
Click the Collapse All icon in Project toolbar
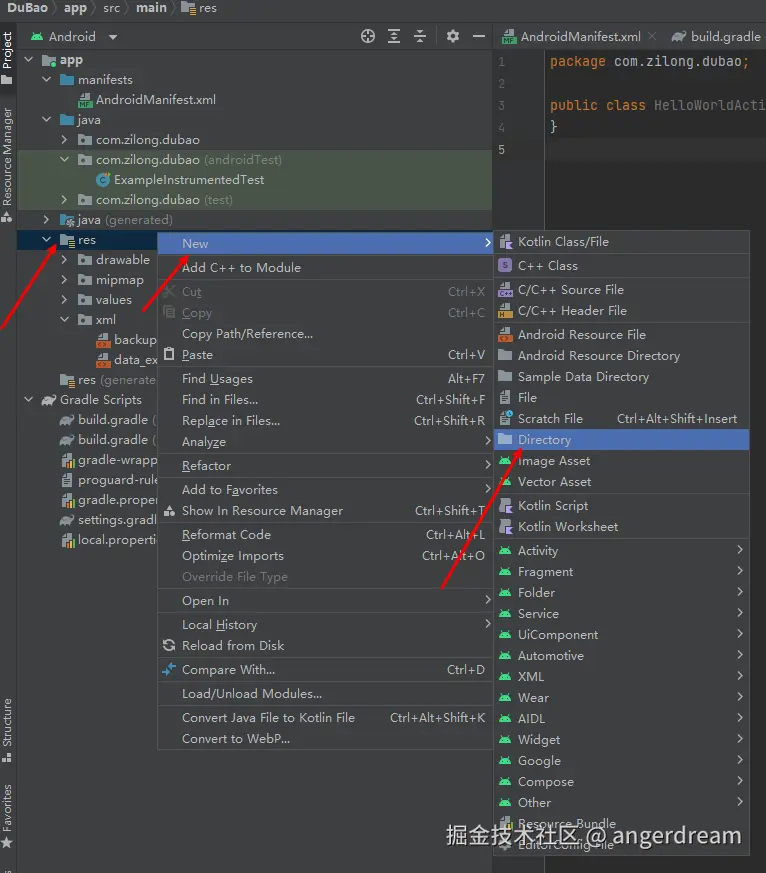tap(420, 37)
